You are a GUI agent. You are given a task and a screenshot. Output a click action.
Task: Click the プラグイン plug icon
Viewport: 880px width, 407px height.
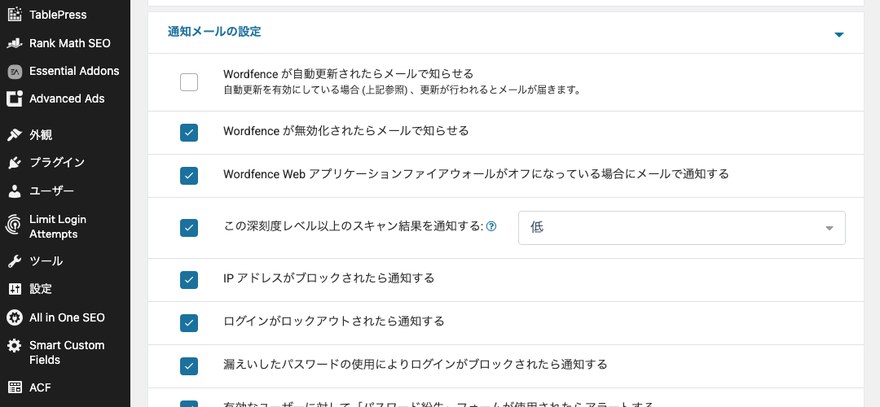tap(15, 163)
